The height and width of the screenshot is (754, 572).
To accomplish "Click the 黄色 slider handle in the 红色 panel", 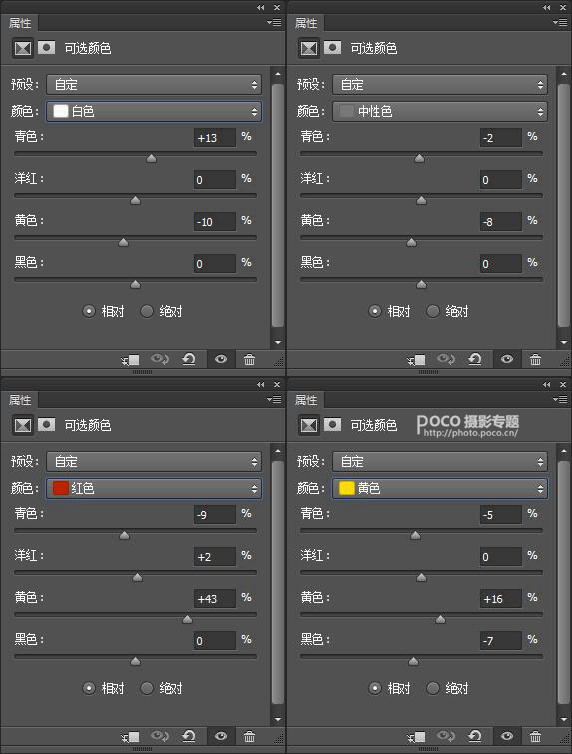I will pyautogui.click(x=187, y=619).
